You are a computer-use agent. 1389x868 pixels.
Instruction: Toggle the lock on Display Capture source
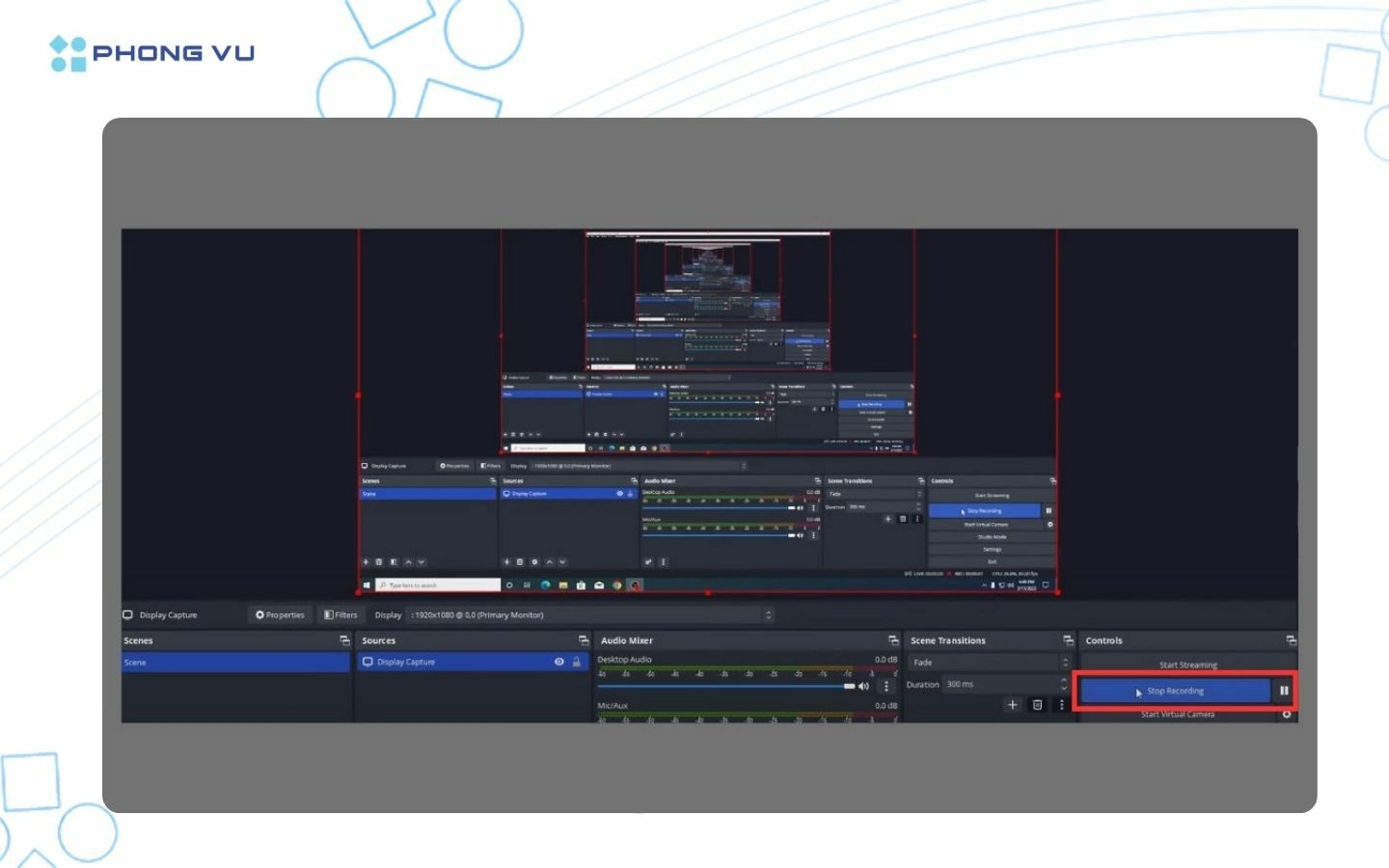(x=577, y=663)
